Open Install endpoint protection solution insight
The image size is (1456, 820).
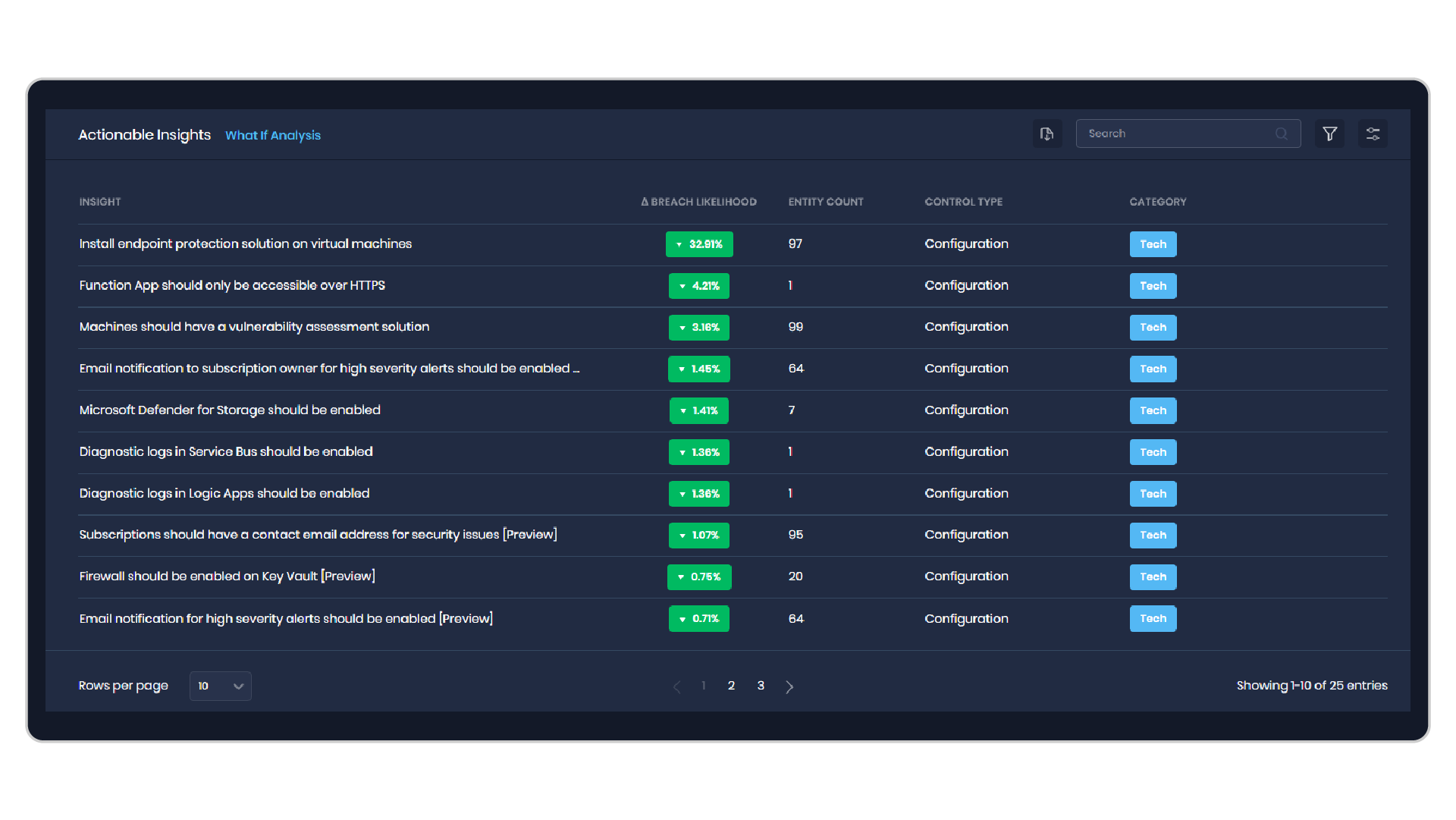[246, 243]
